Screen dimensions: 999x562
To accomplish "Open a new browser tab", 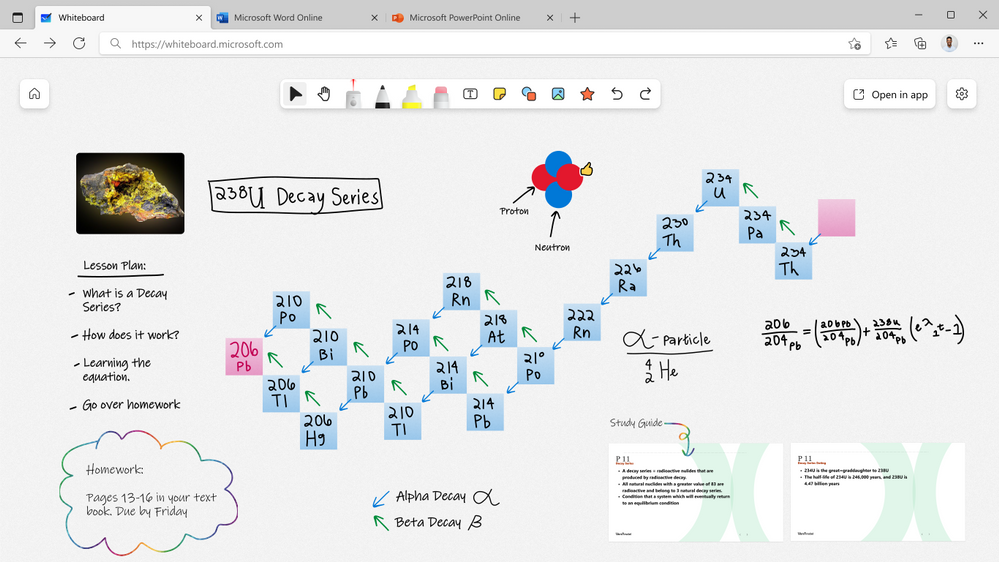I will click(x=575, y=18).
